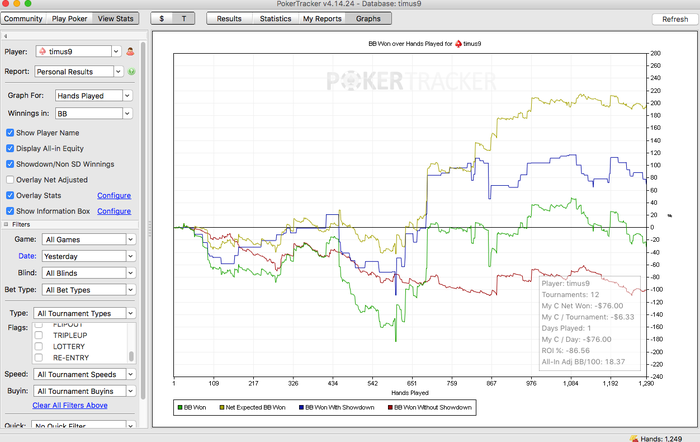Collapse the sidebar using the small arrow
700x442 pixels.
[x=6, y=36]
